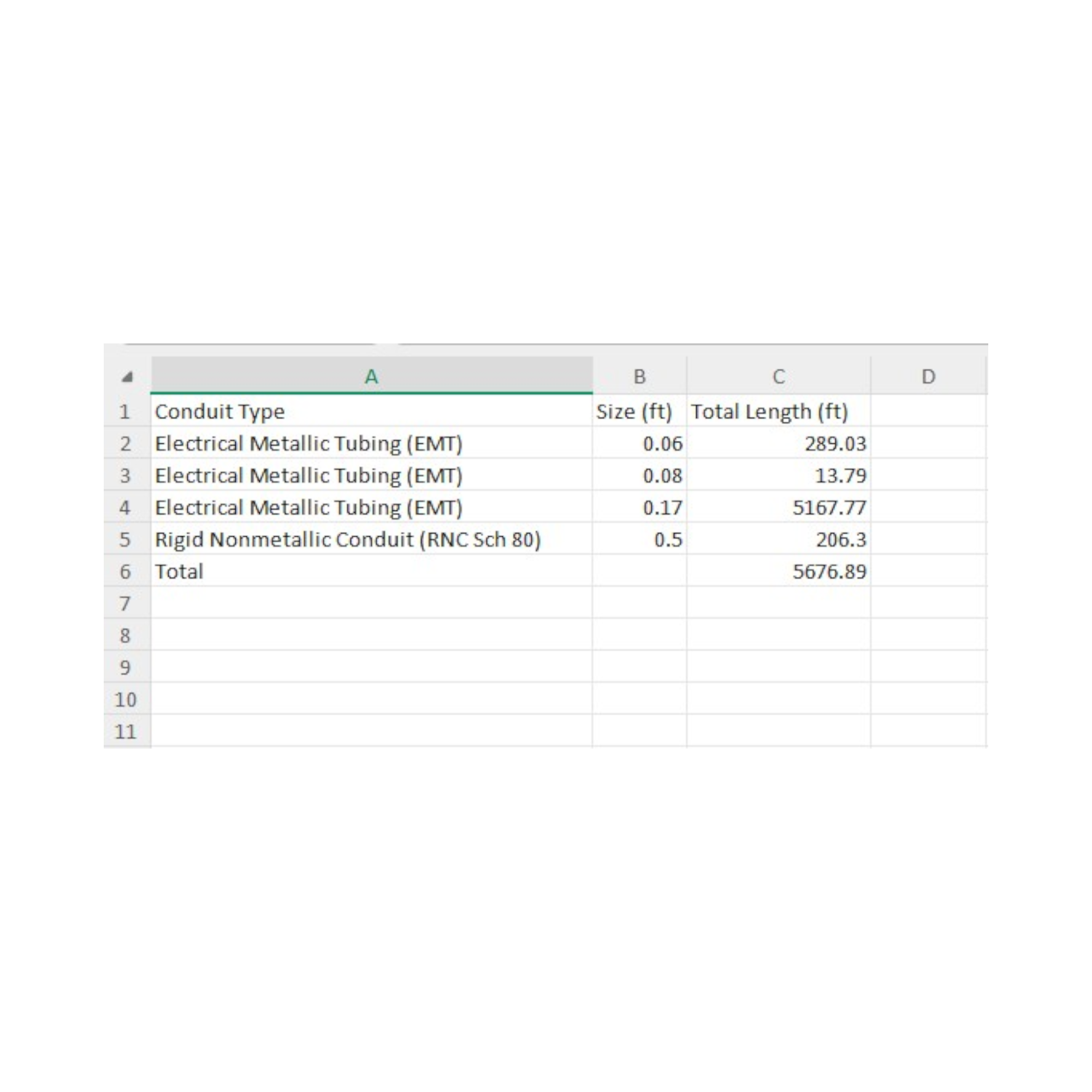Select column A header

[x=371, y=376]
